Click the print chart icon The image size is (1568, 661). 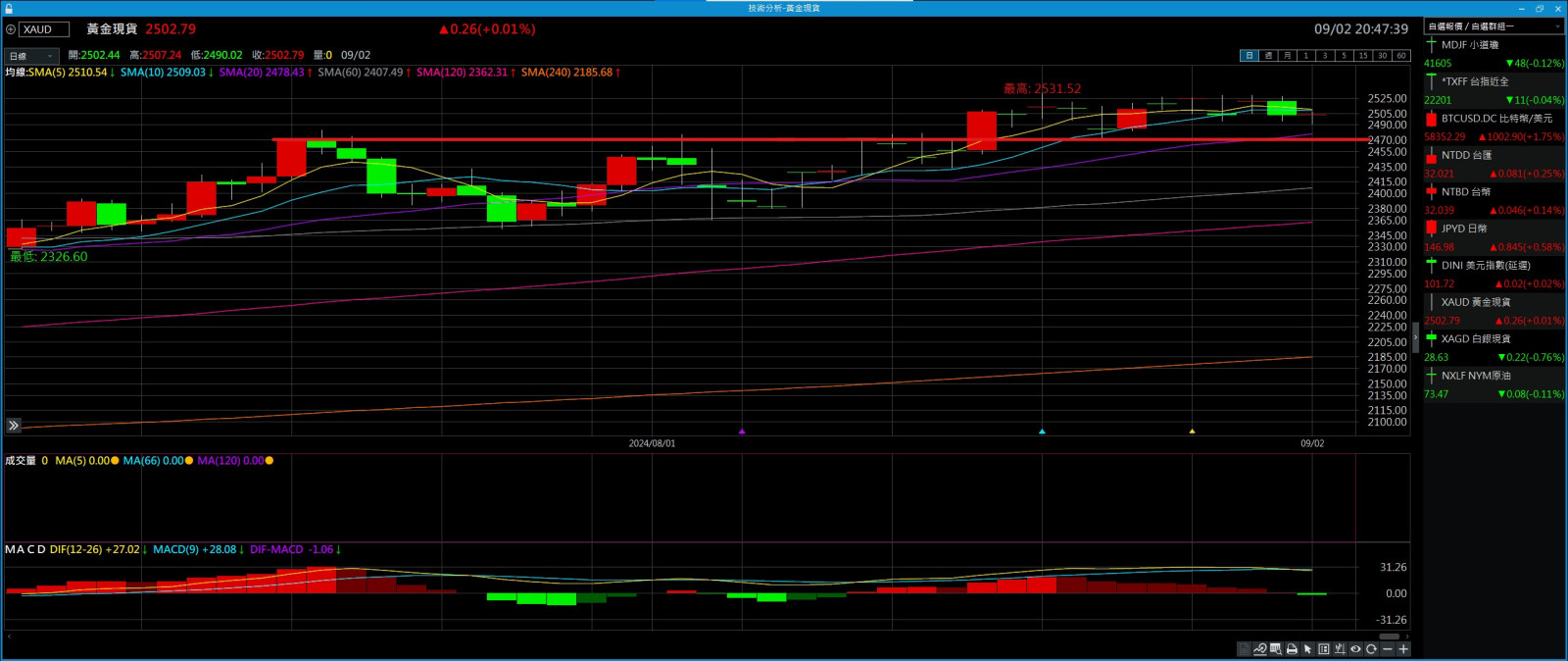[1292, 649]
